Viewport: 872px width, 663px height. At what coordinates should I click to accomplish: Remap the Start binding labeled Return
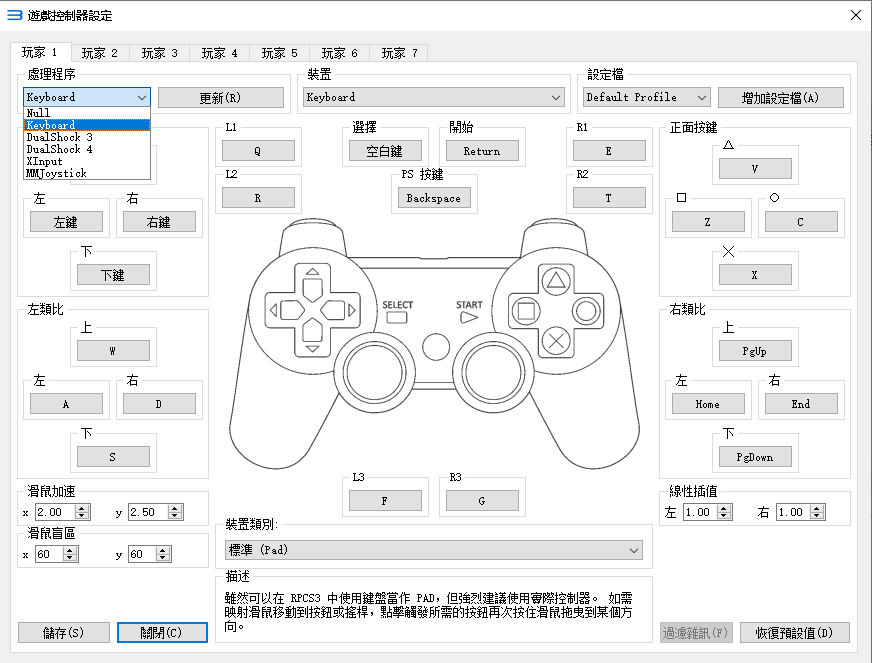point(482,150)
